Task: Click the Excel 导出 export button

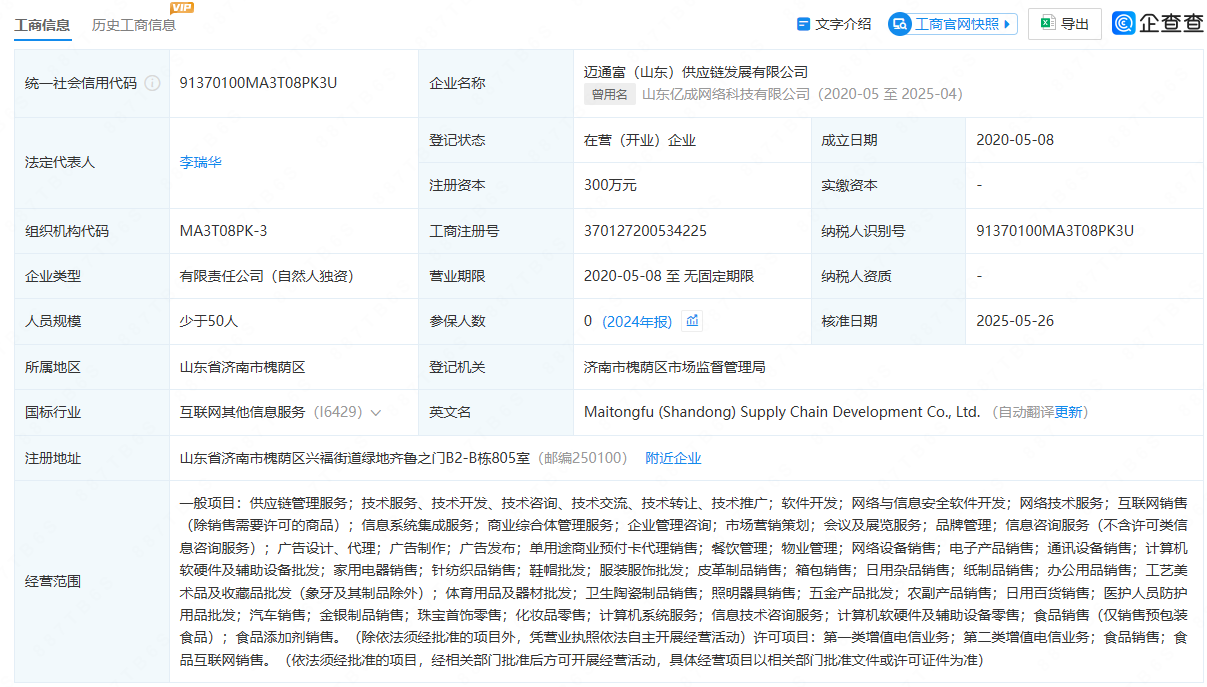Action: [1064, 24]
